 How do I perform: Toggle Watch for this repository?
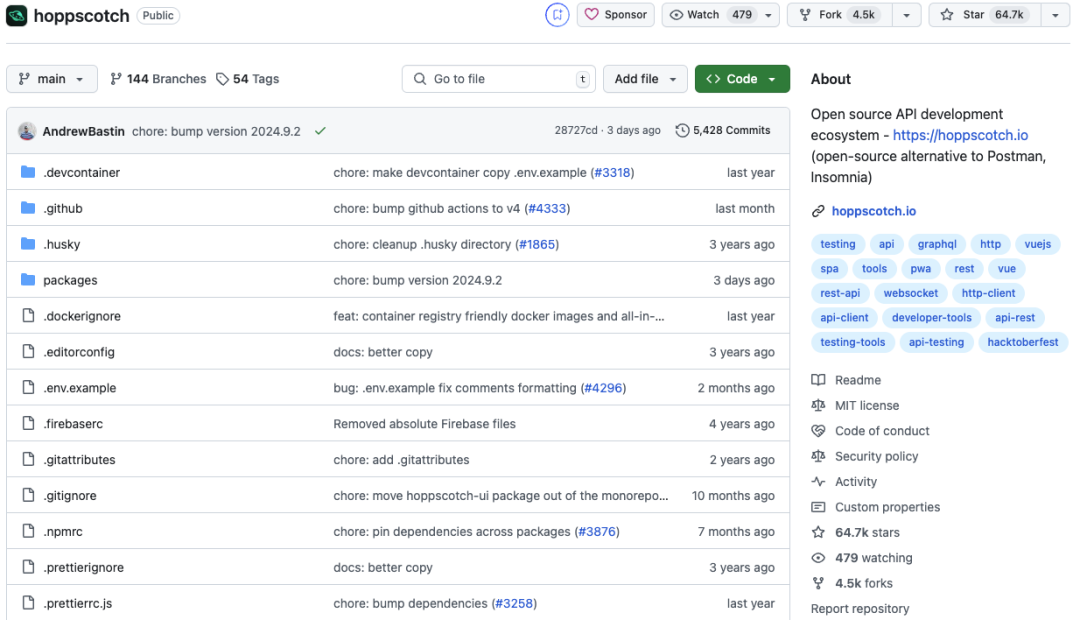(711, 15)
